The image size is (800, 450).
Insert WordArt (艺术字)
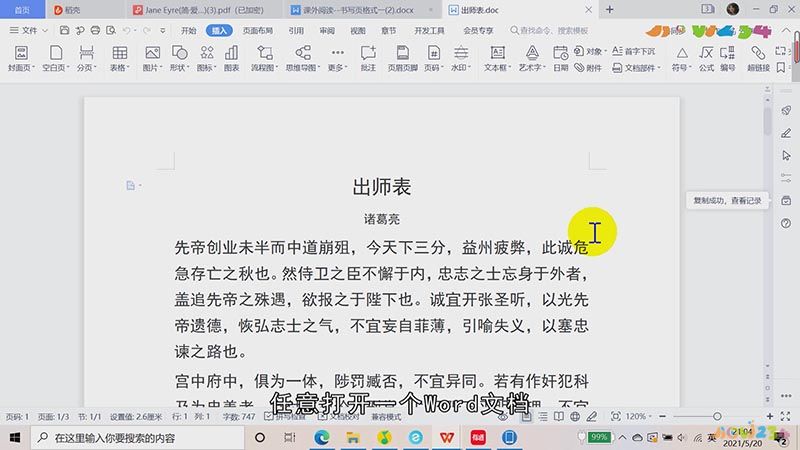pyautogui.click(x=532, y=58)
